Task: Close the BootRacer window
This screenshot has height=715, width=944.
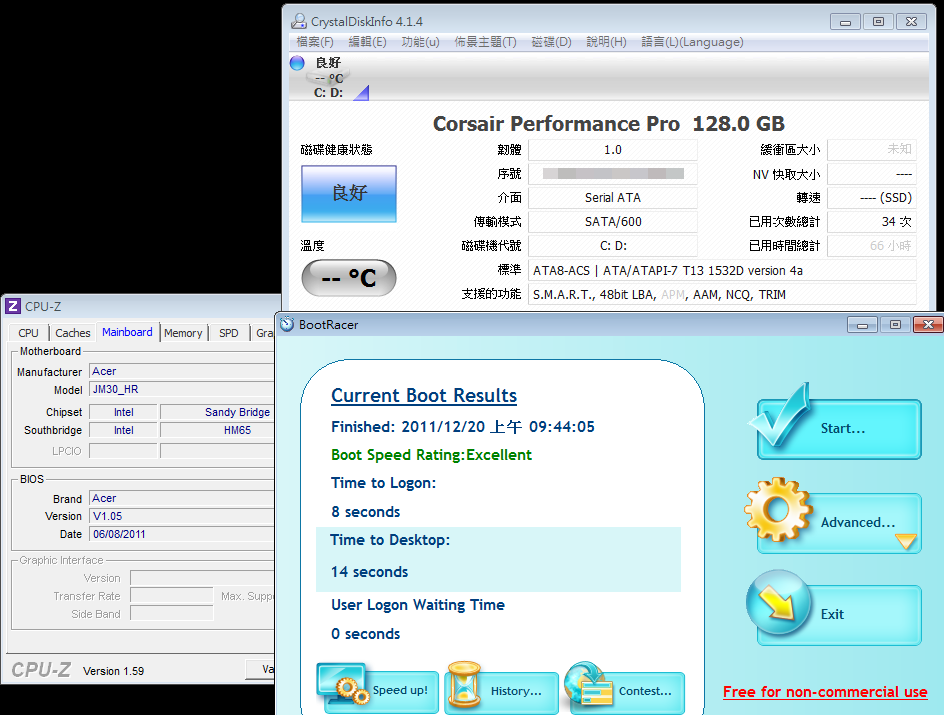Action: click(x=928, y=325)
